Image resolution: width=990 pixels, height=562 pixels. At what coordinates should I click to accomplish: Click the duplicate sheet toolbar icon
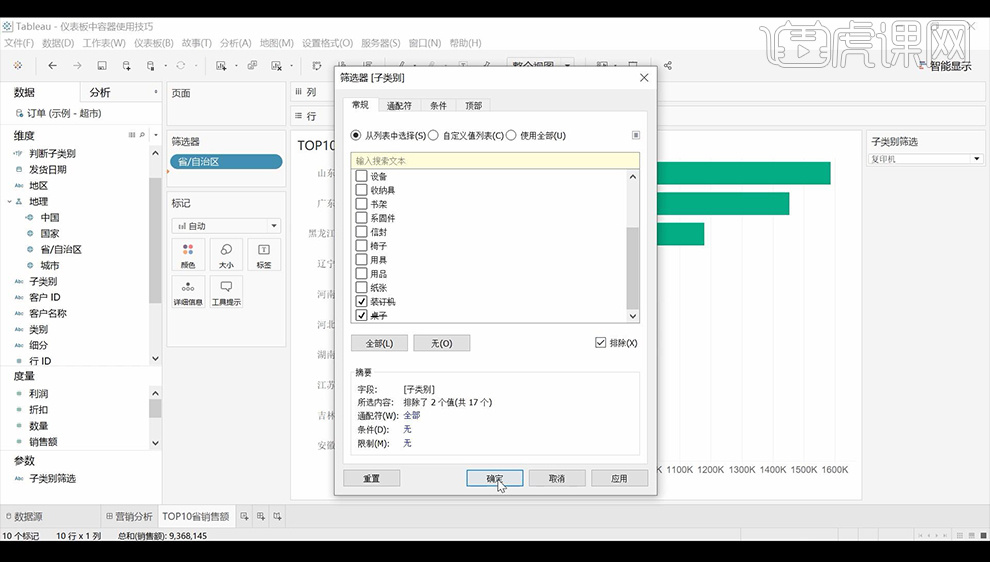252,65
